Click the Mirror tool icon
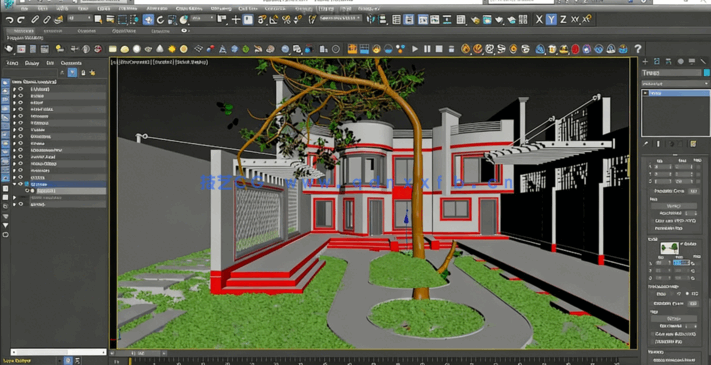711x365 pixels. (371, 19)
